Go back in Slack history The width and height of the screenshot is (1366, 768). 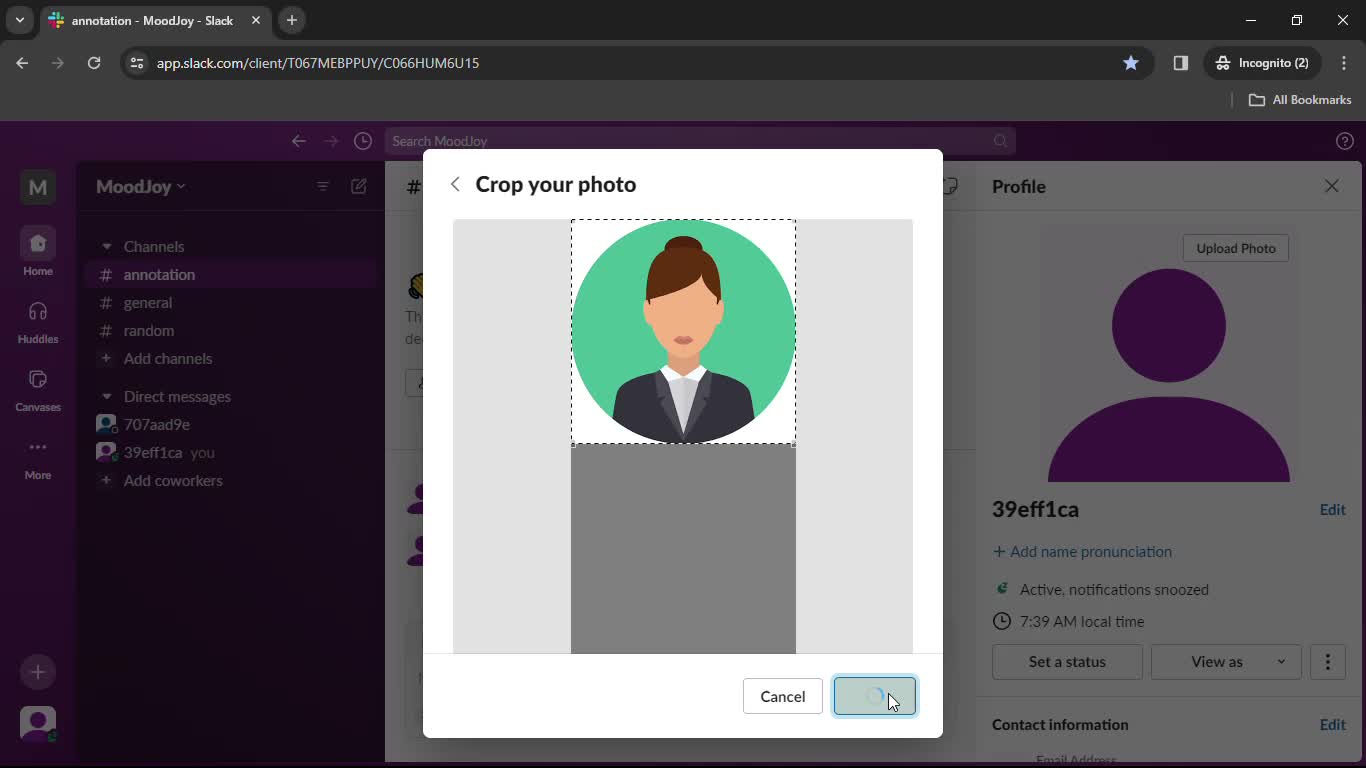coord(298,141)
